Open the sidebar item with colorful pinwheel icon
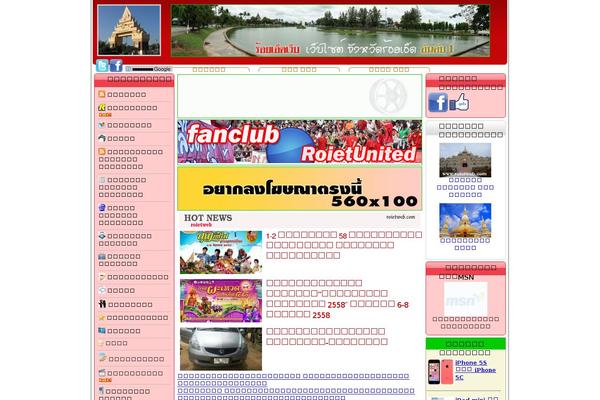600x400 pixels. 125,125
